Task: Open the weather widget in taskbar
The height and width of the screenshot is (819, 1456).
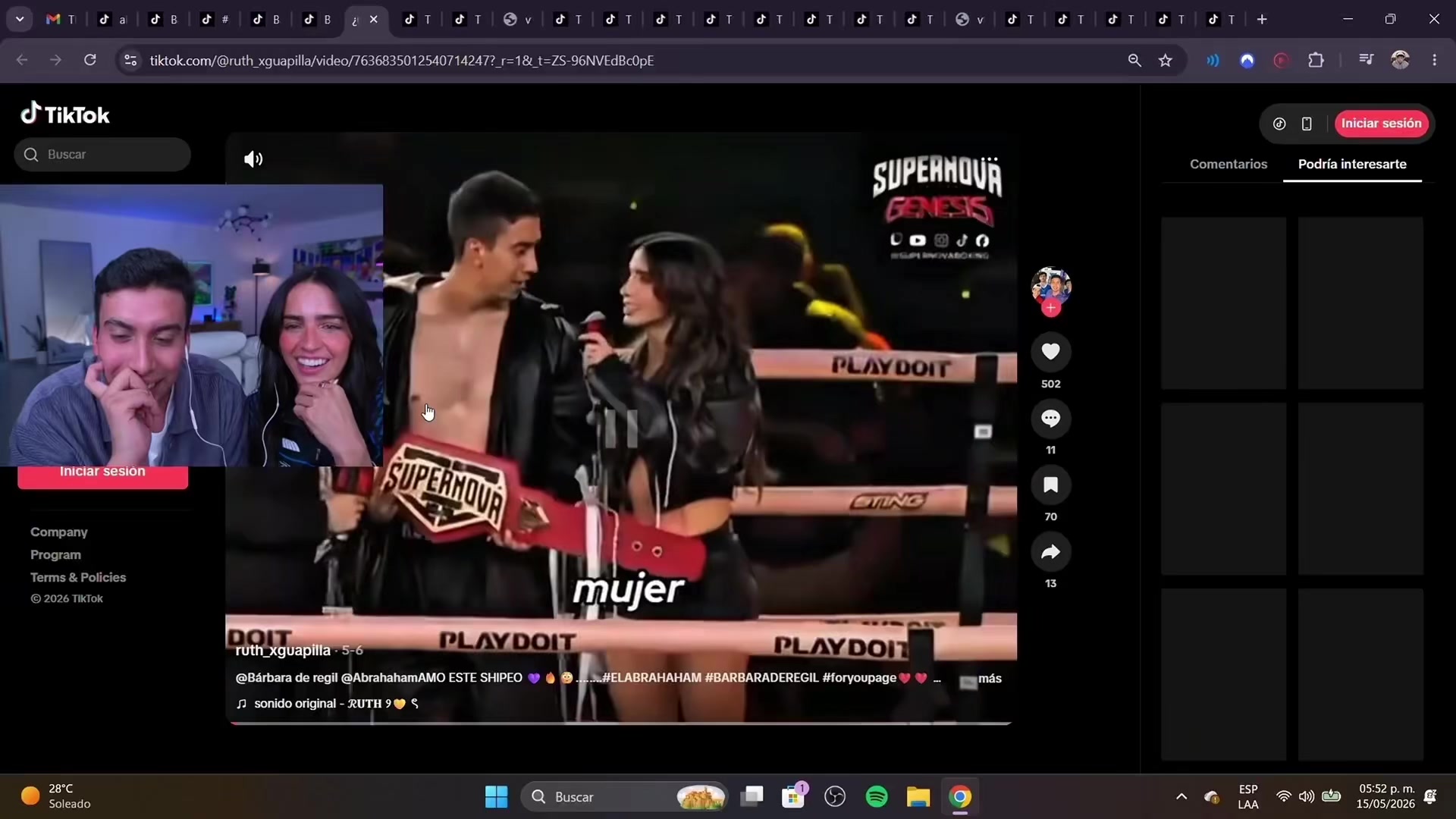Action: click(57, 796)
